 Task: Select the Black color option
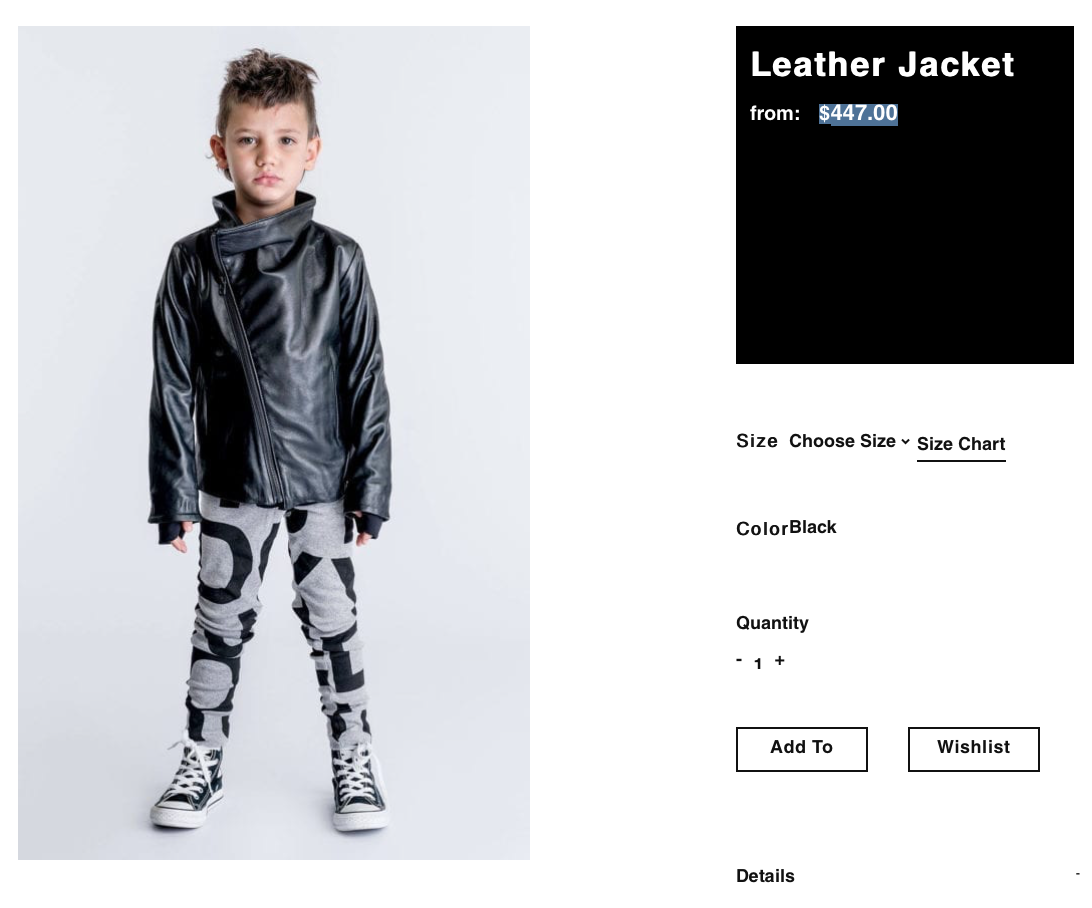[812, 527]
